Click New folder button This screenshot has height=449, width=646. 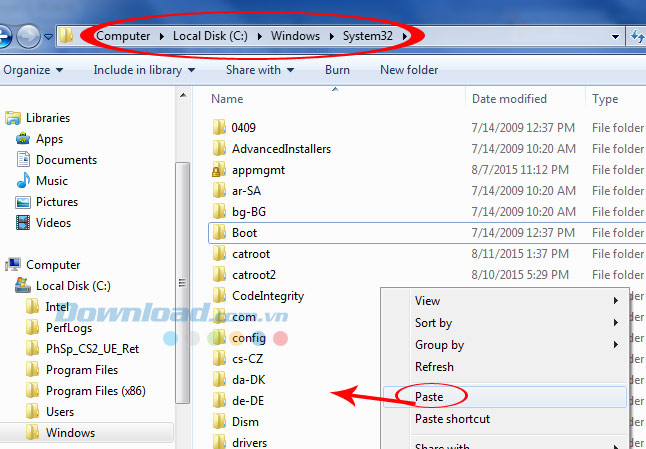[x=409, y=70]
